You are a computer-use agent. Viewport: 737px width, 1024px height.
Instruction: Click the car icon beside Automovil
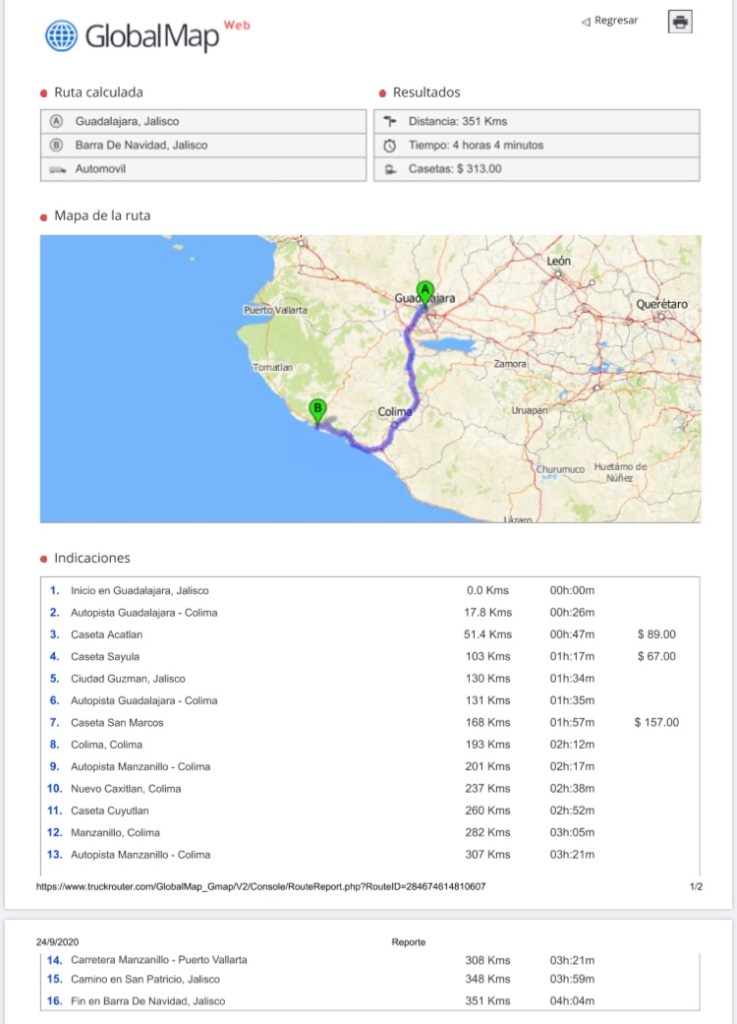(56, 169)
